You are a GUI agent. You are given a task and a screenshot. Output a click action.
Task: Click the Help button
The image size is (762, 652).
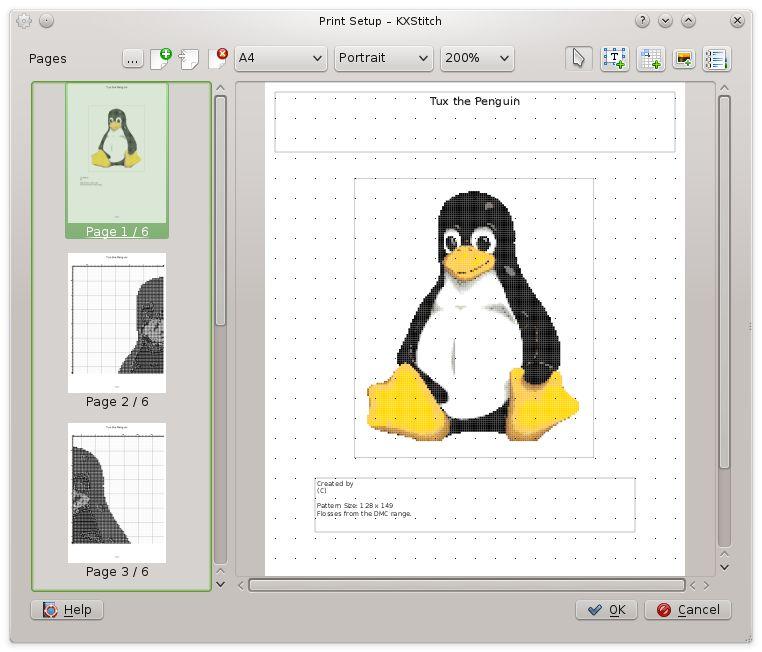67,610
